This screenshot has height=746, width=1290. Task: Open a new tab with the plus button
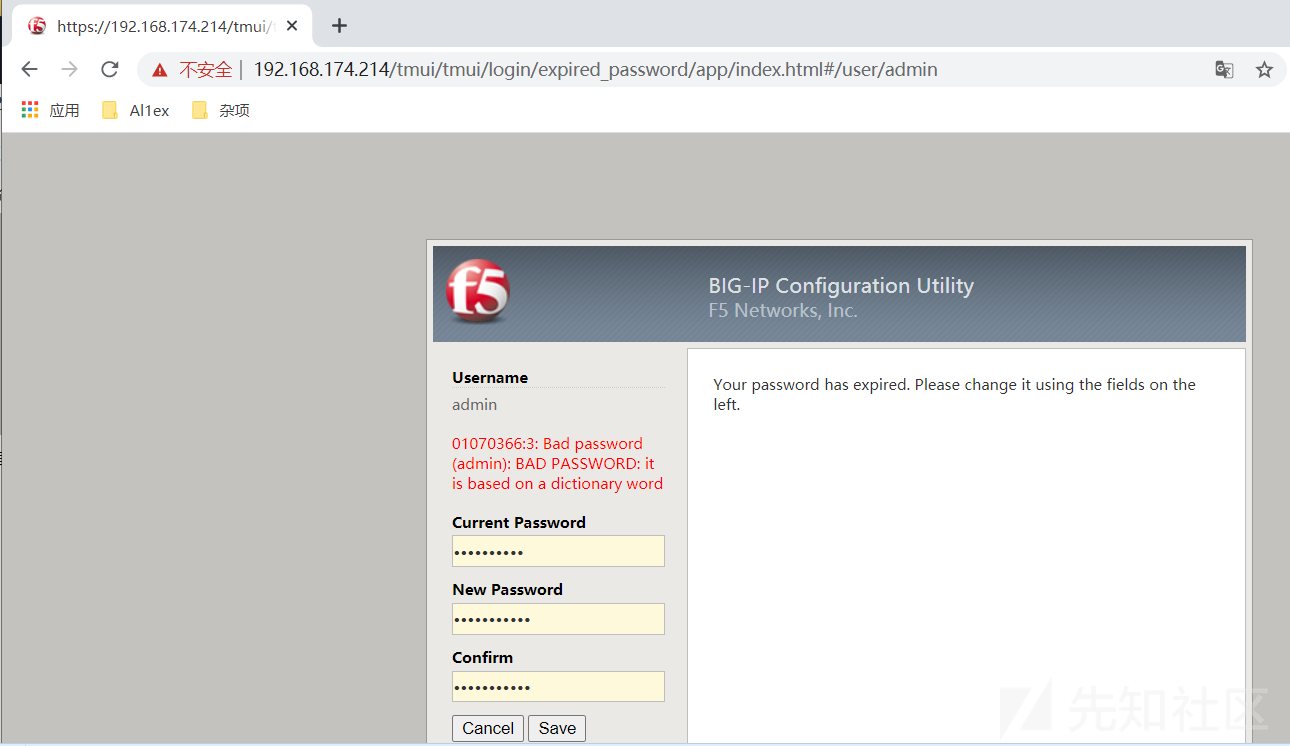[x=339, y=26]
